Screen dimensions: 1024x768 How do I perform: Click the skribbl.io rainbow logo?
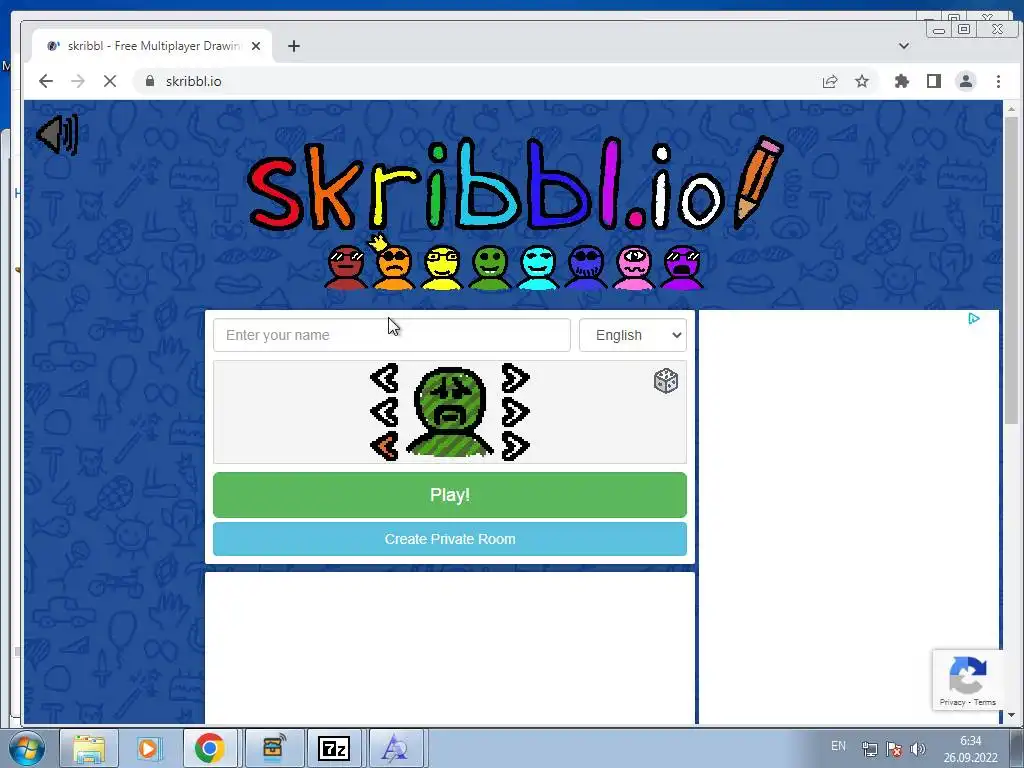pyautogui.click(x=515, y=185)
